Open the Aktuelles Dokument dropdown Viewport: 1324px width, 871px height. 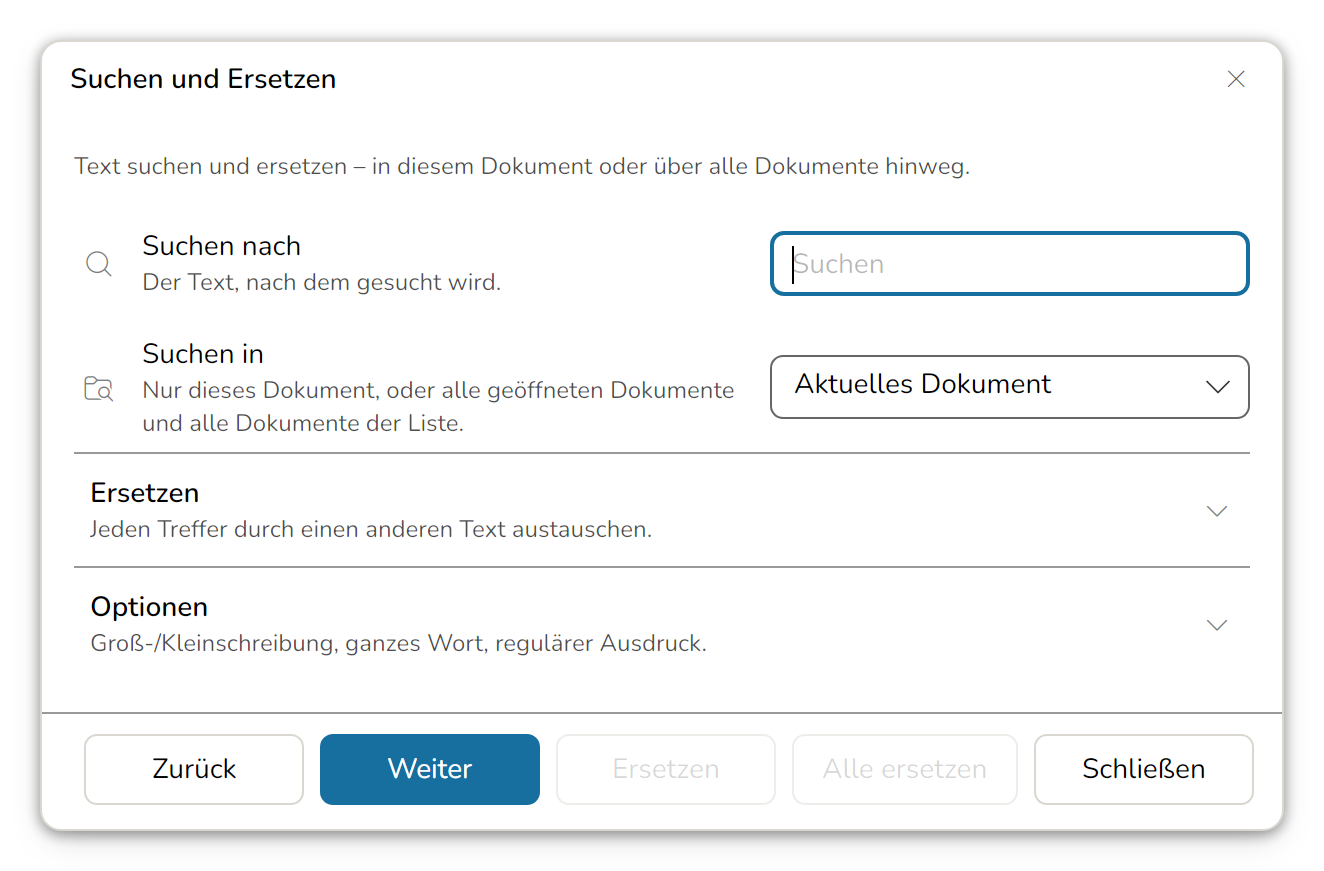(1009, 386)
